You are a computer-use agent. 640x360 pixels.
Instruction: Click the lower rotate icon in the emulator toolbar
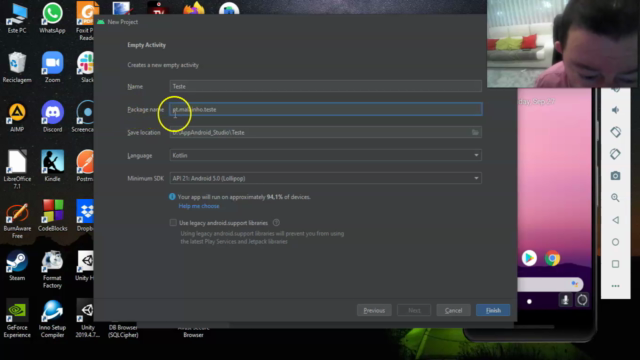(x=616, y=154)
